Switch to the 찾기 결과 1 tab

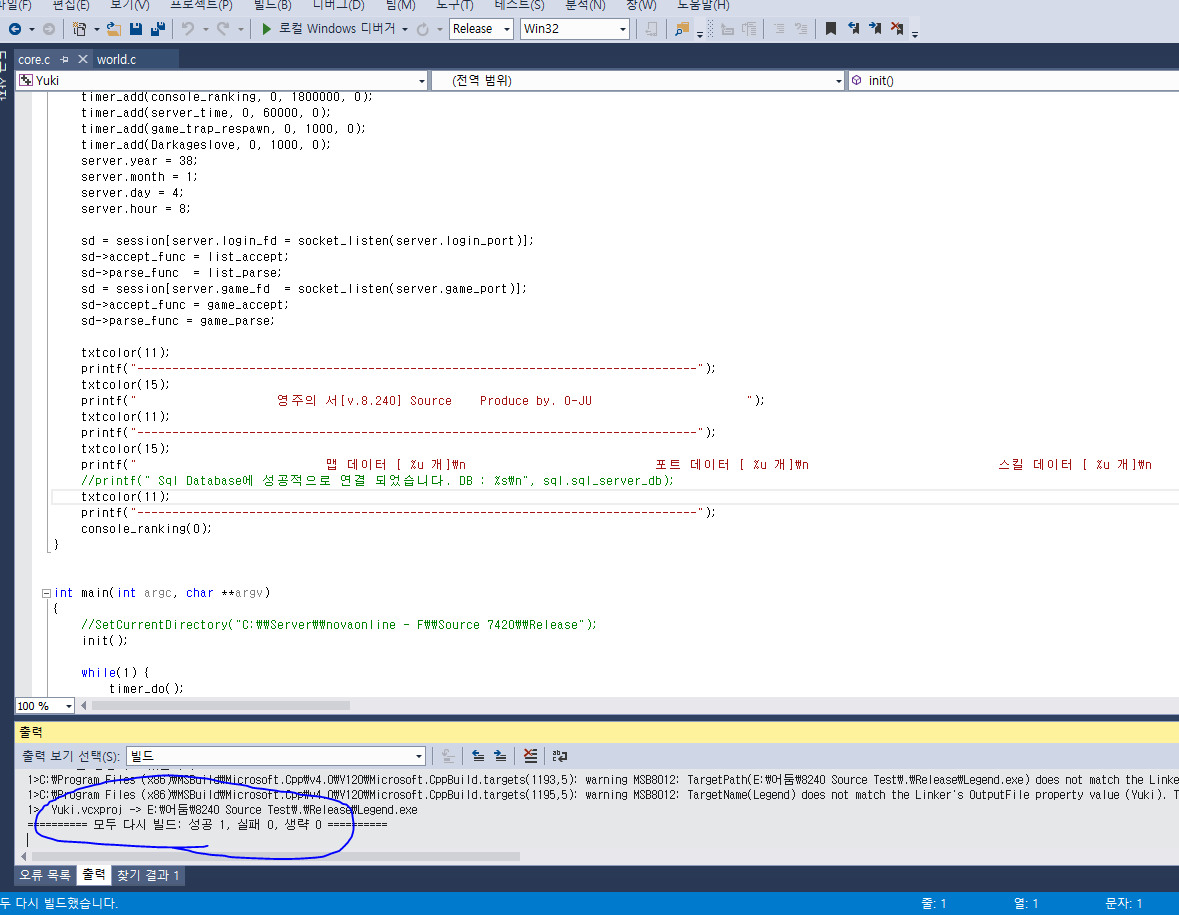pos(148,875)
